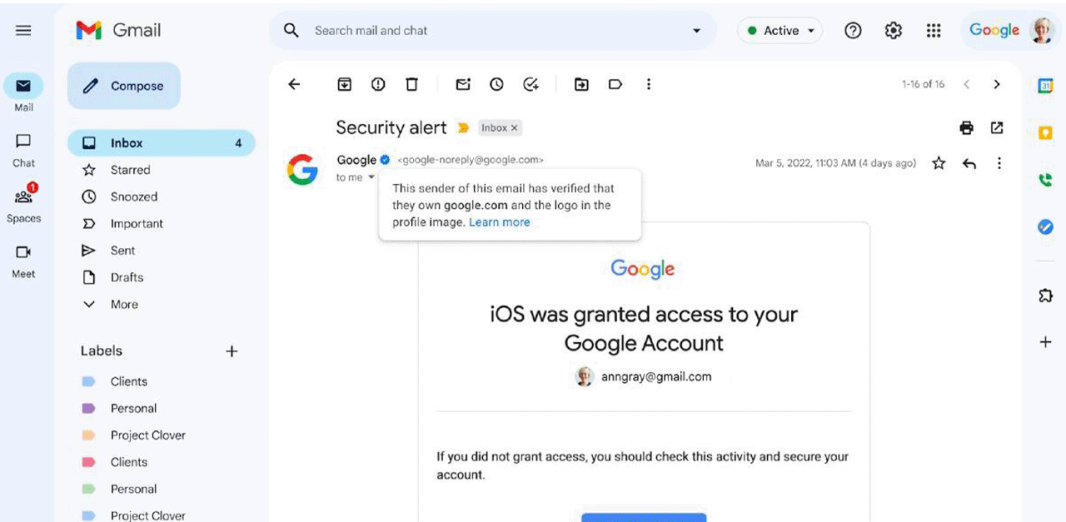
Task: Click the Move to folder icon
Action: point(581,84)
